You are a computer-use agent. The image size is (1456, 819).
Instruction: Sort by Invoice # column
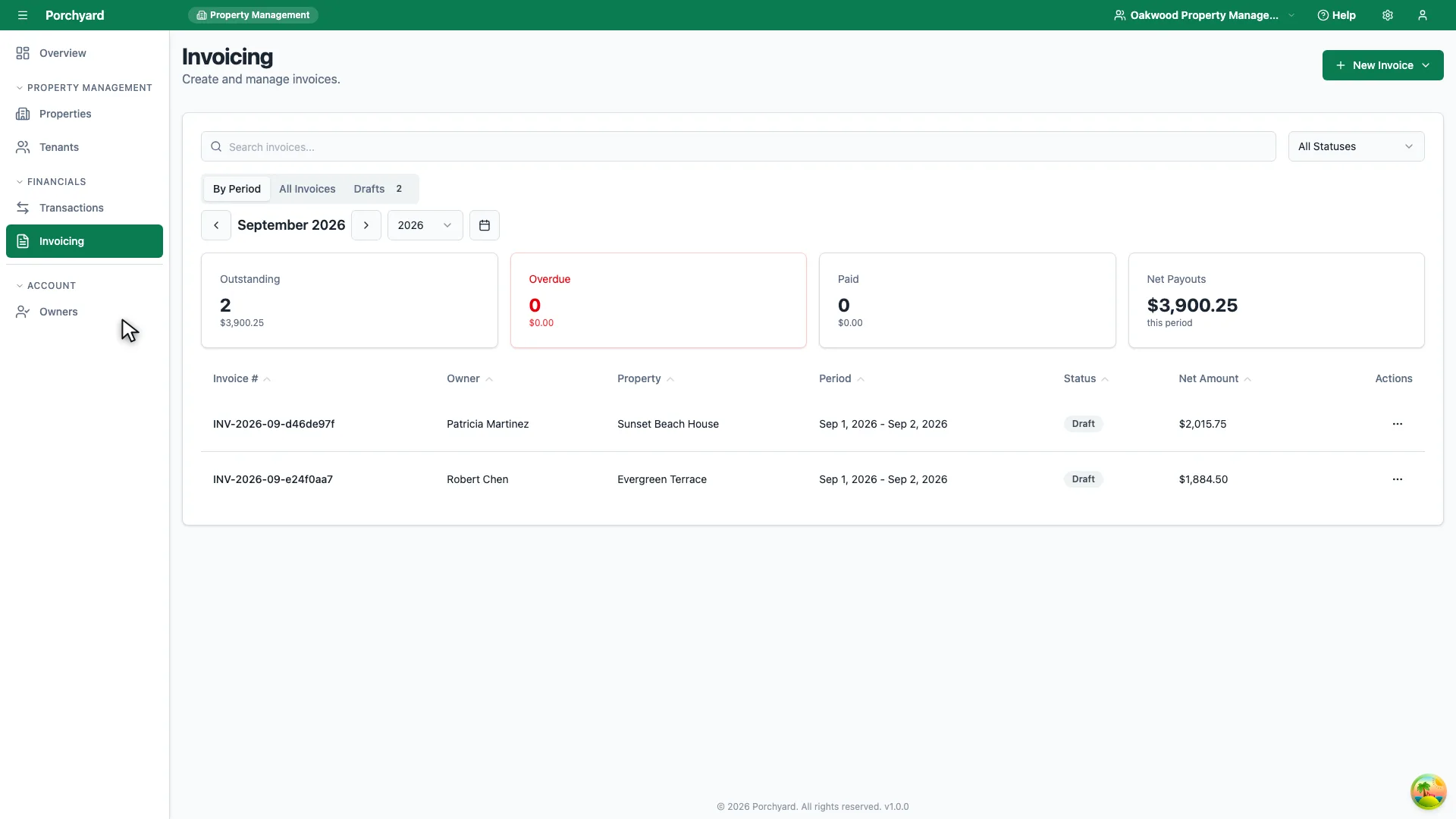[242, 378]
